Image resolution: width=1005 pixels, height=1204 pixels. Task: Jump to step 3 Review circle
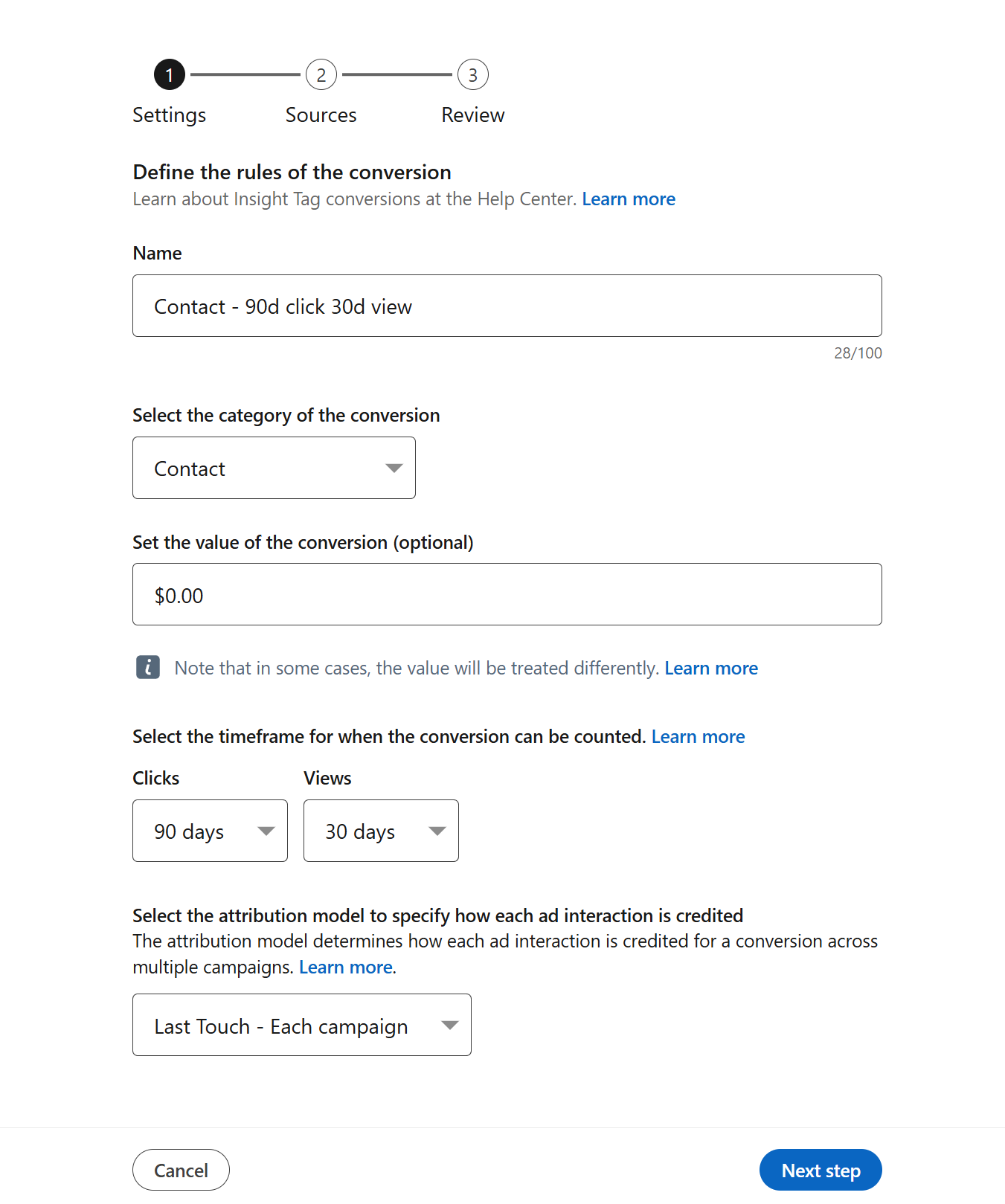[473, 74]
